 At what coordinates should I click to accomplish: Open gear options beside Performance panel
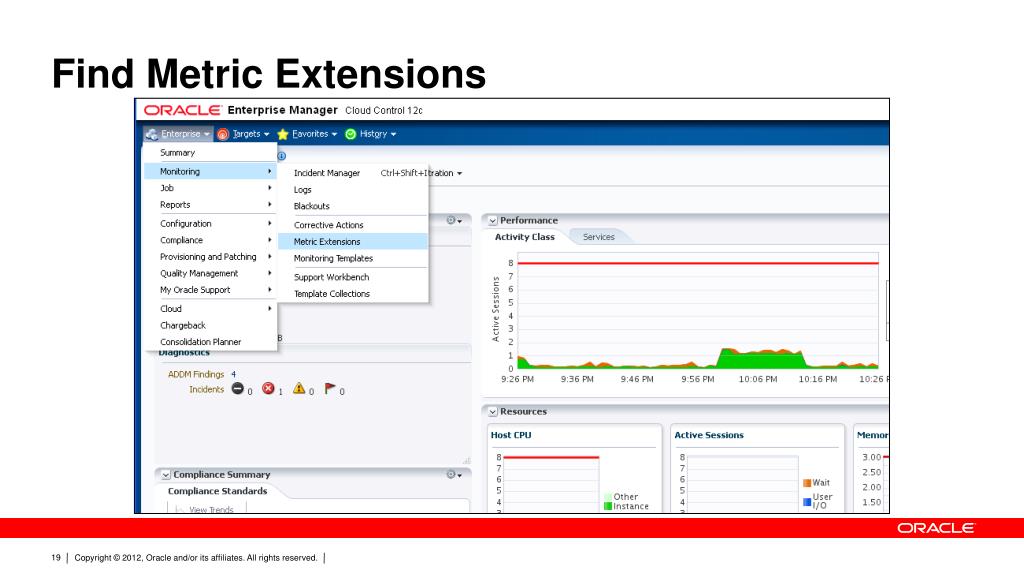(454, 221)
